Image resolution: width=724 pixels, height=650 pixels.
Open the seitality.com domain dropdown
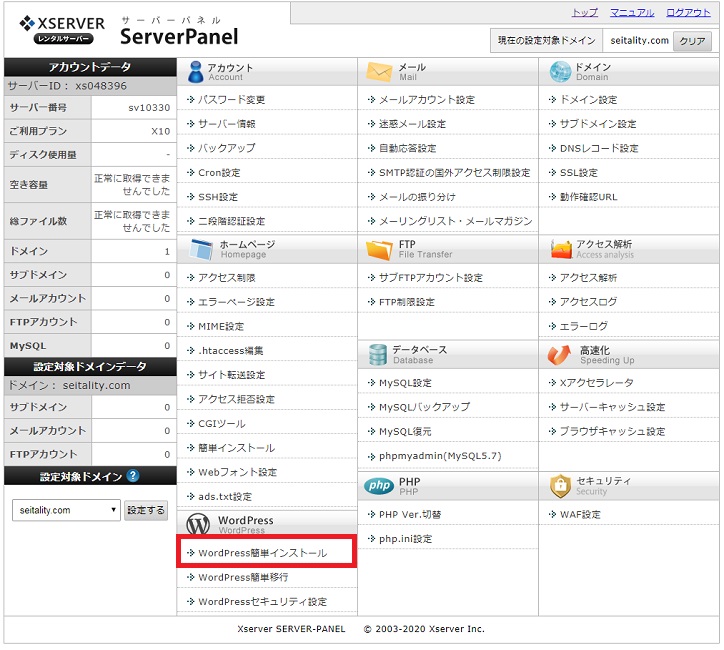66,510
